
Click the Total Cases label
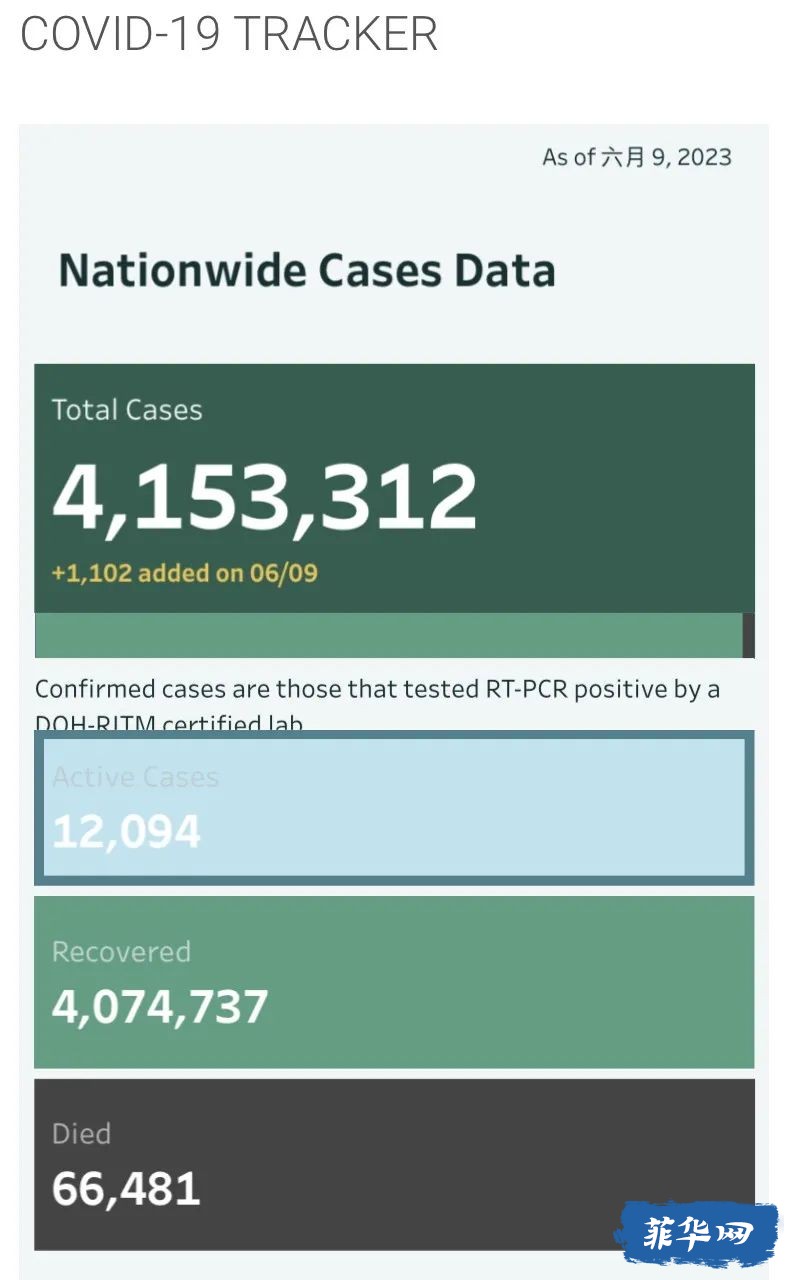pos(127,410)
